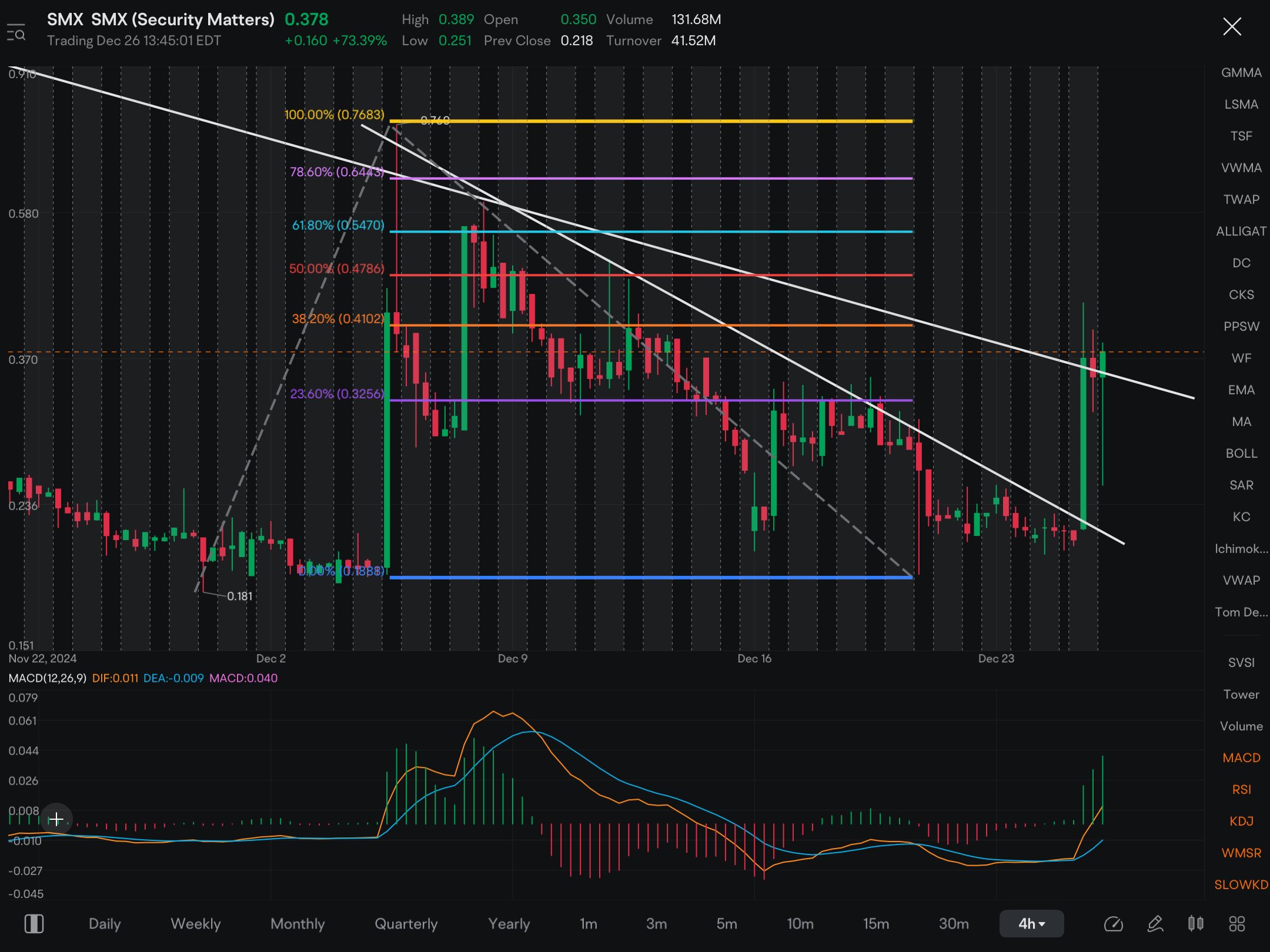Enable the VWAP indicator

[x=1241, y=580]
